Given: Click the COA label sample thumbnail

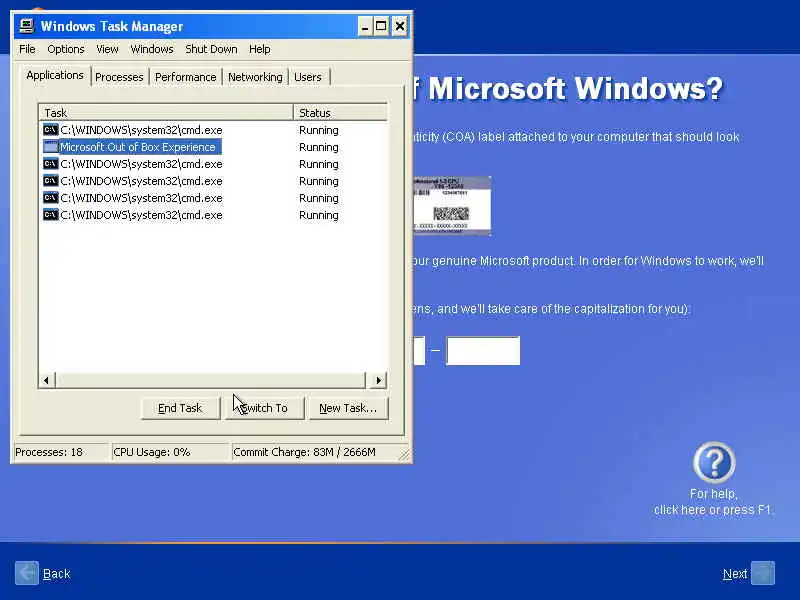Looking at the screenshot, I should click(452, 206).
